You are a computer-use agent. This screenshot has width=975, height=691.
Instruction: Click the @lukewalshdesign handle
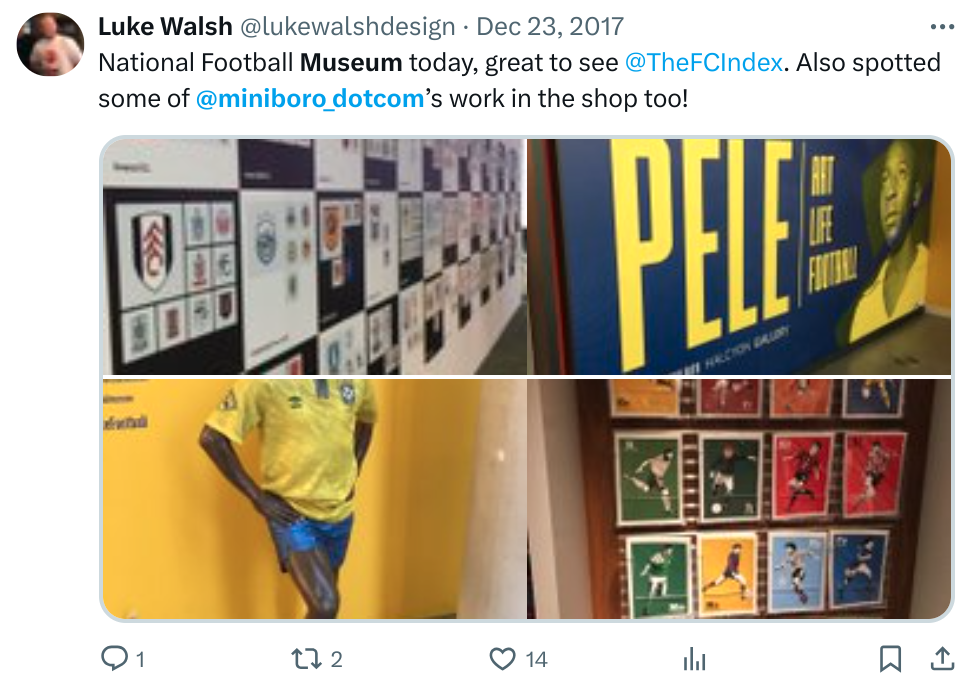[x=348, y=27]
